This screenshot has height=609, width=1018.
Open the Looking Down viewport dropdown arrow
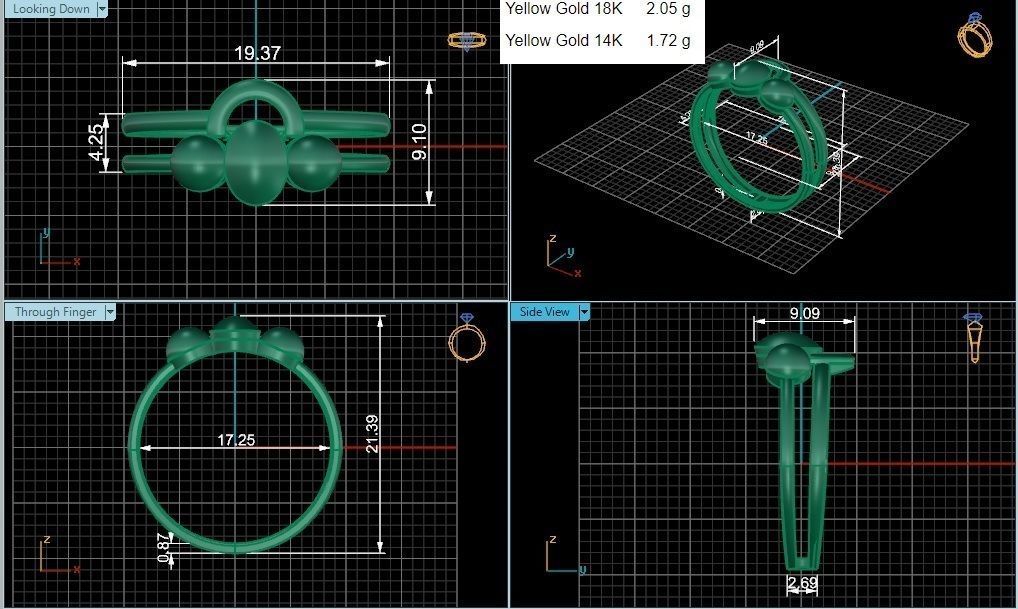[102, 8]
